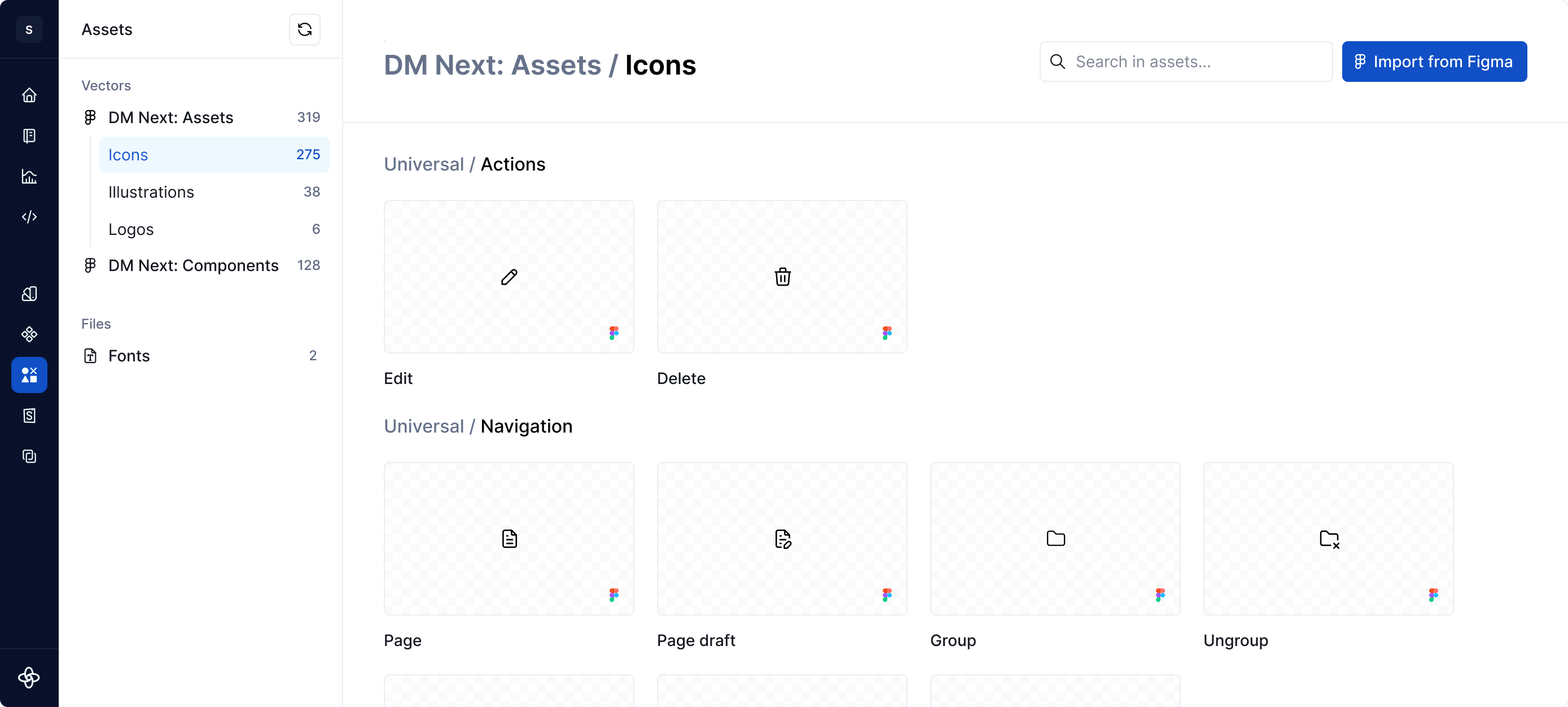Open the home icon in sidebar

click(x=29, y=95)
